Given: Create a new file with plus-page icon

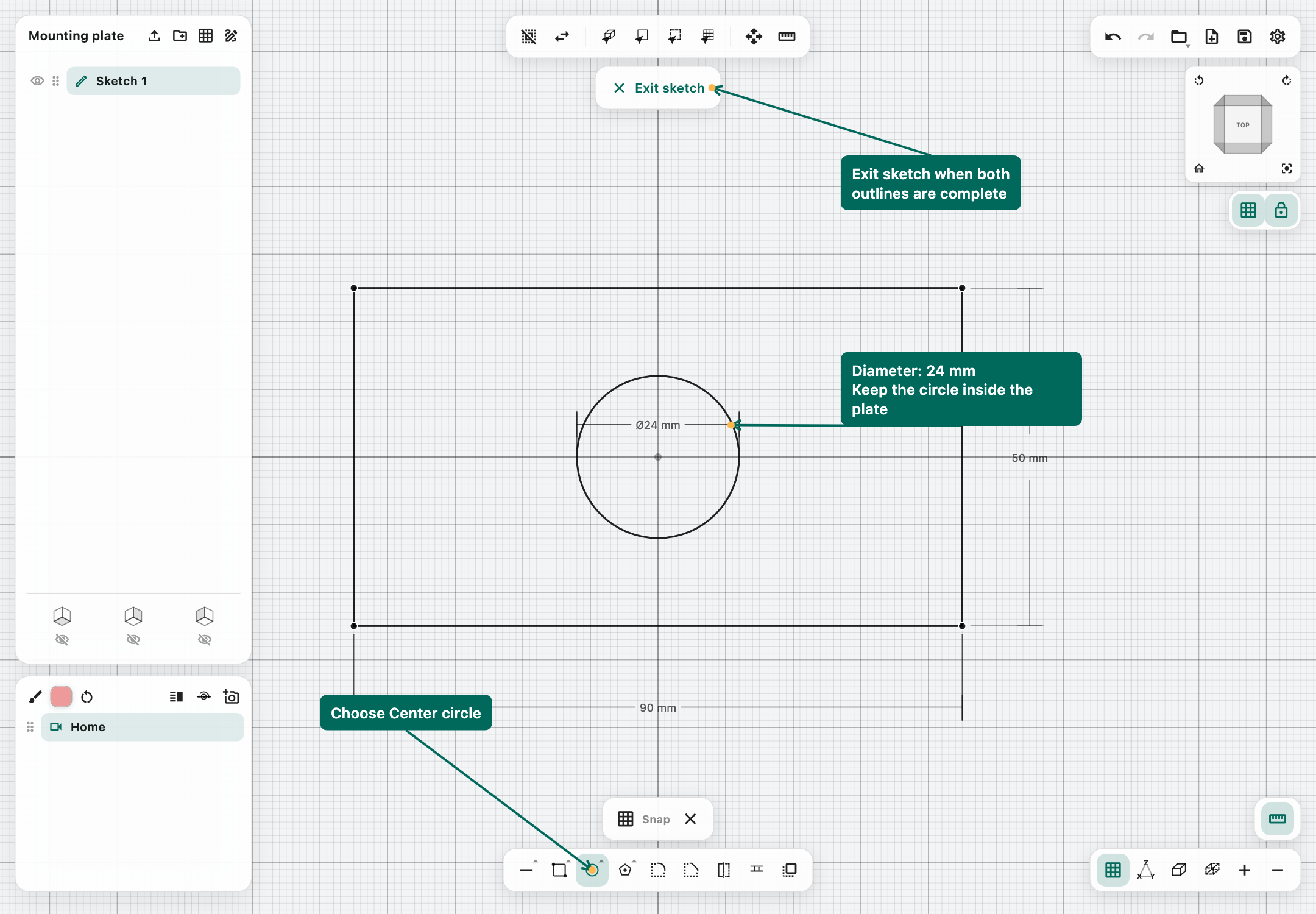Looking at the screenshot, I should pyautogui.click(x=1212, y=37).
